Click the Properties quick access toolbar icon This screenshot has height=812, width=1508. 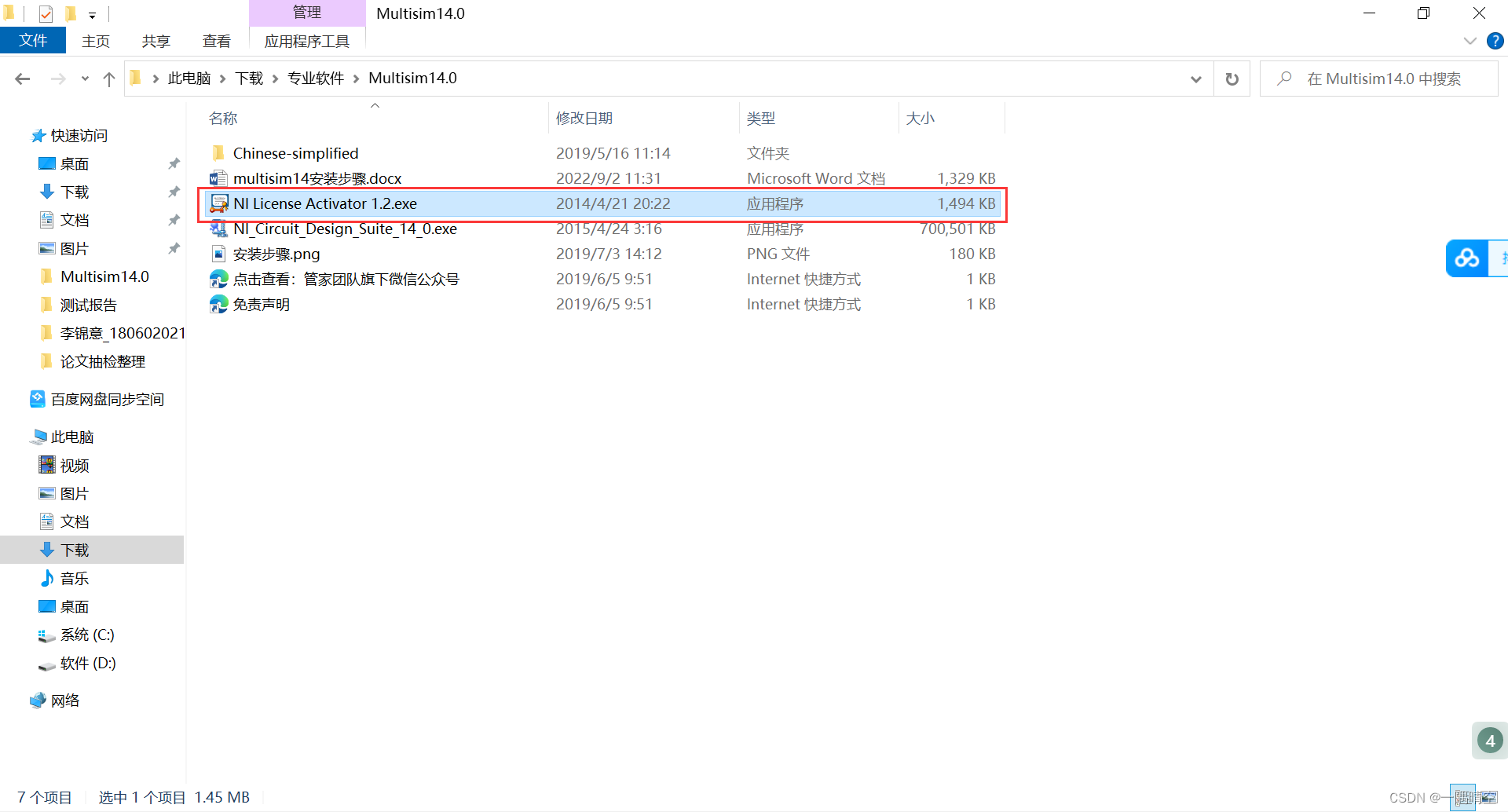(46, 13)
